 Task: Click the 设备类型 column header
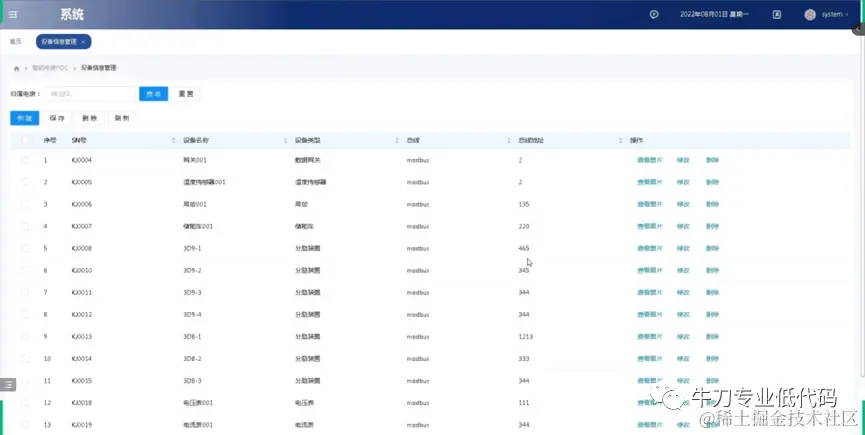point(307,141)
